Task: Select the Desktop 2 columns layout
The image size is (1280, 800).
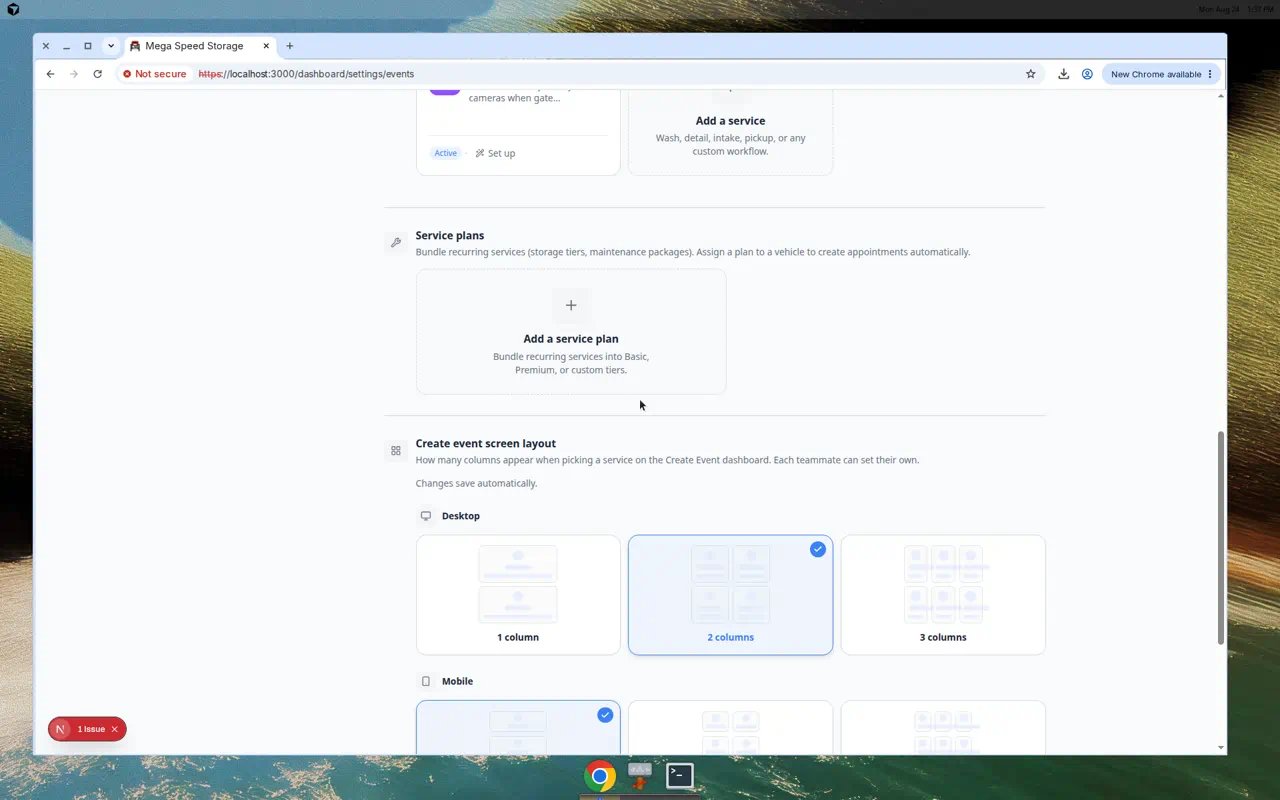Action: 730,595
